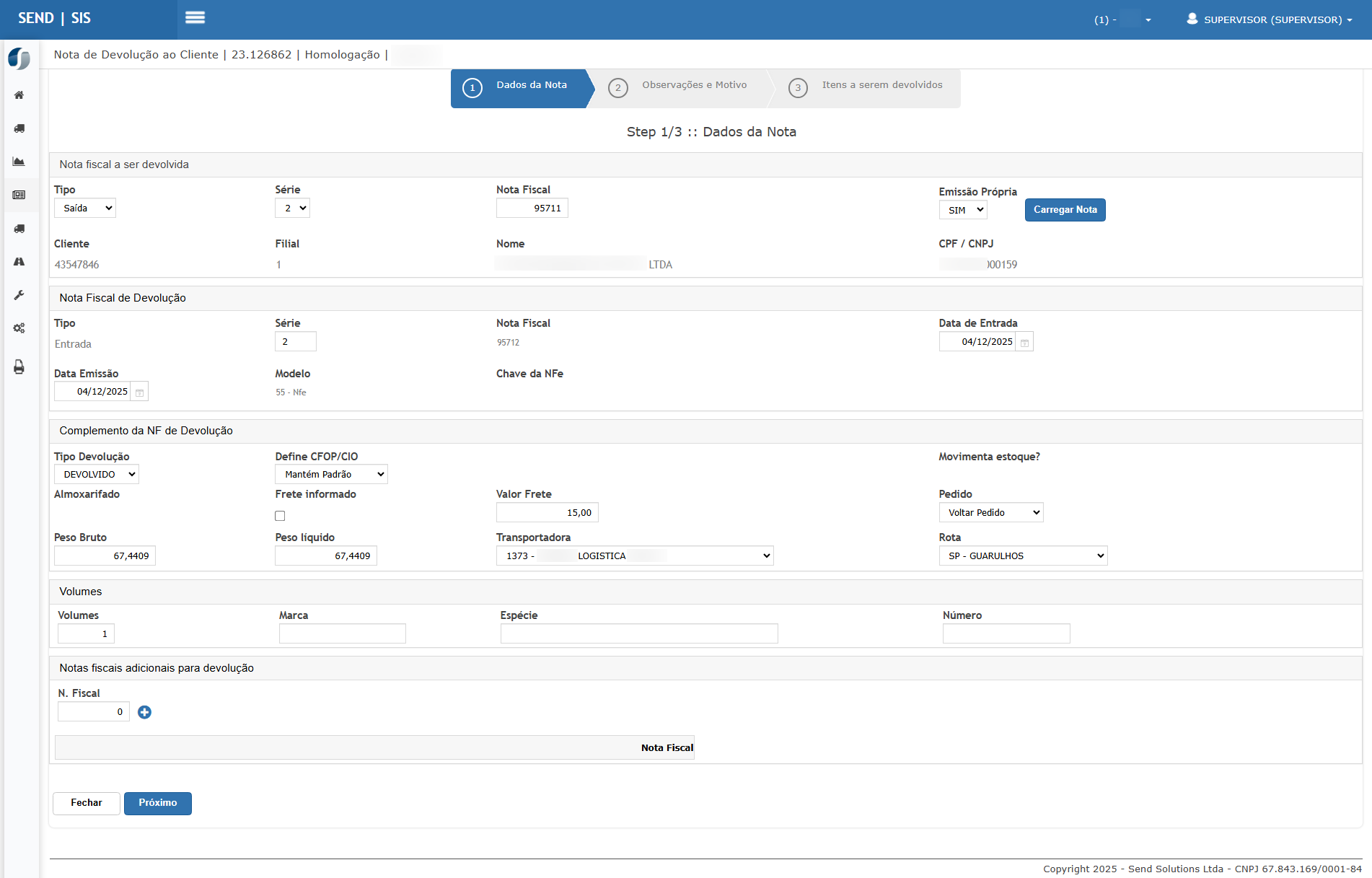Open the Transportadora dropdown
The image size is (1372, 878).
[634, 556]
